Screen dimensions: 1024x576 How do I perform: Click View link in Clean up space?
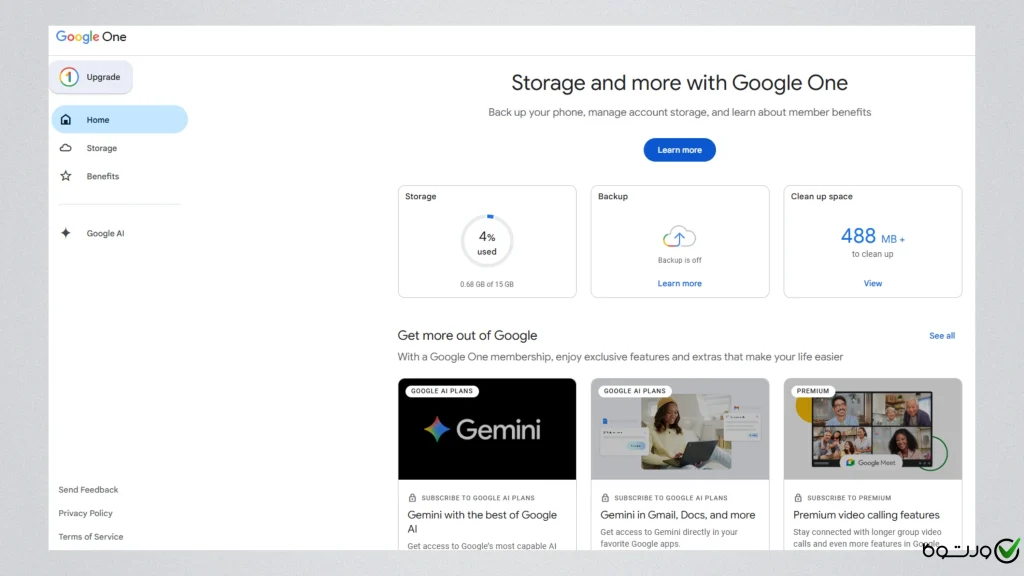click(872, 284)
